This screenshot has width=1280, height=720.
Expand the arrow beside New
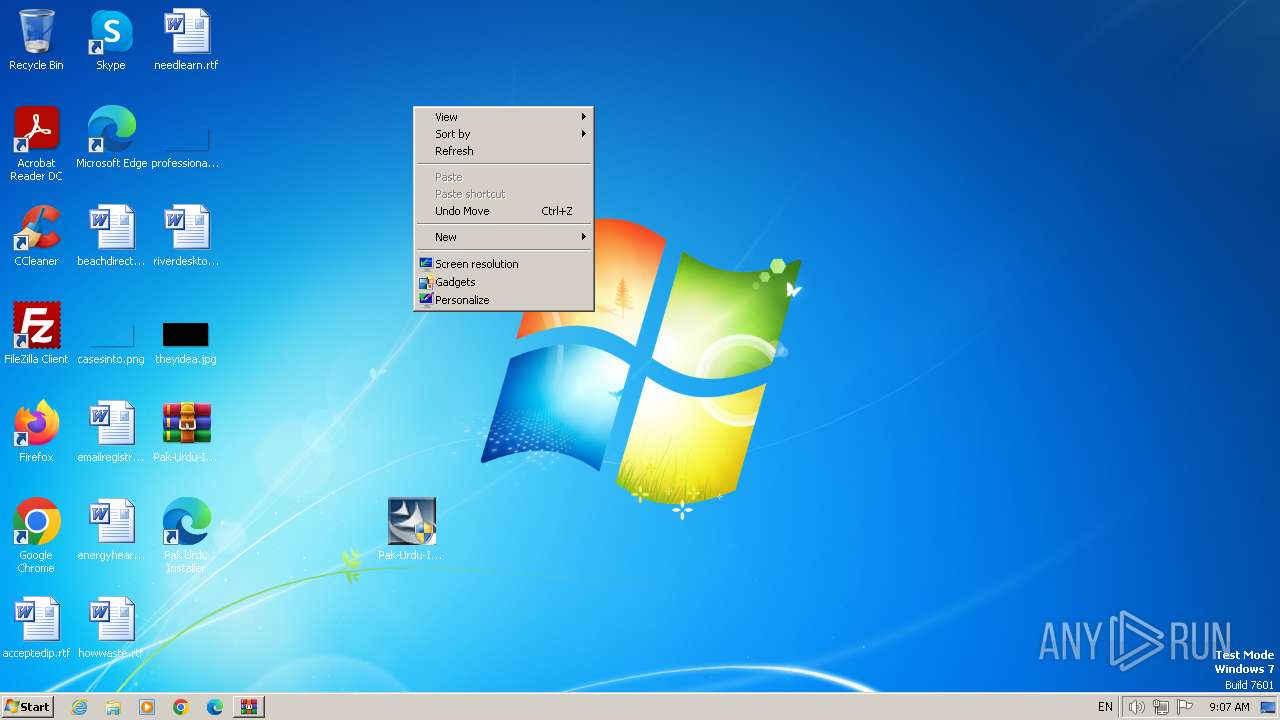point(584,237)
